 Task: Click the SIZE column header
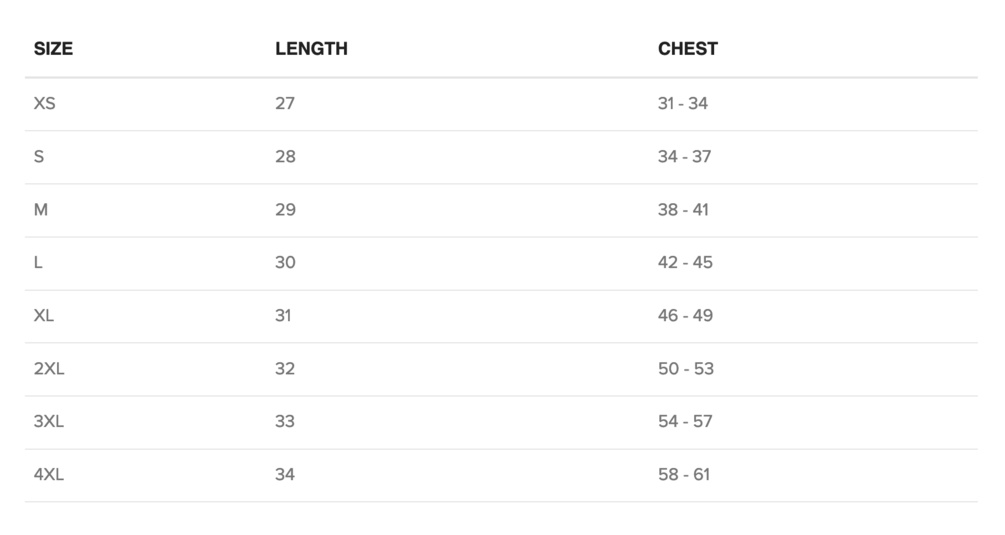pyautogui.click(x=53, y=48)
